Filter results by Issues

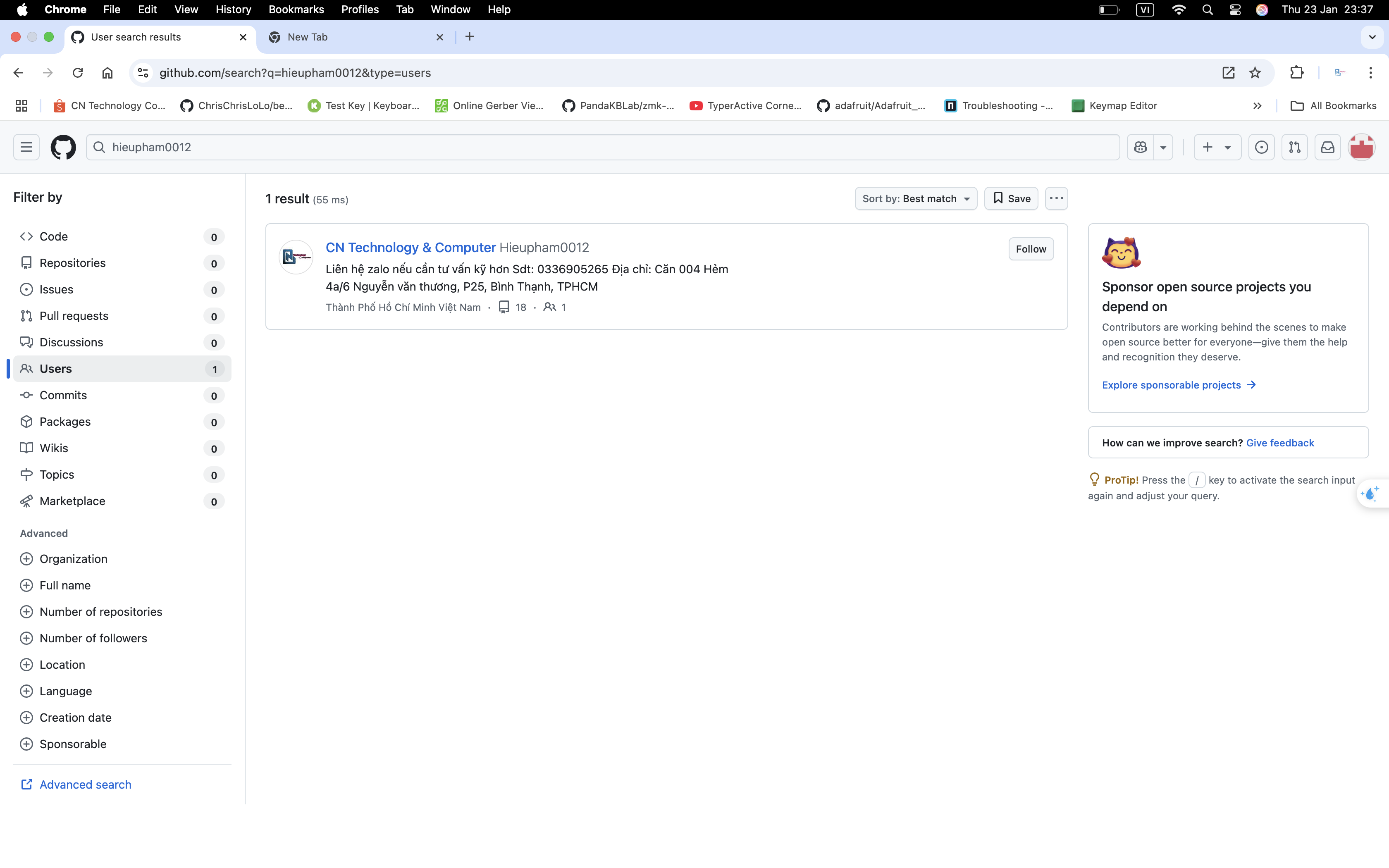[x=122, y=289]
